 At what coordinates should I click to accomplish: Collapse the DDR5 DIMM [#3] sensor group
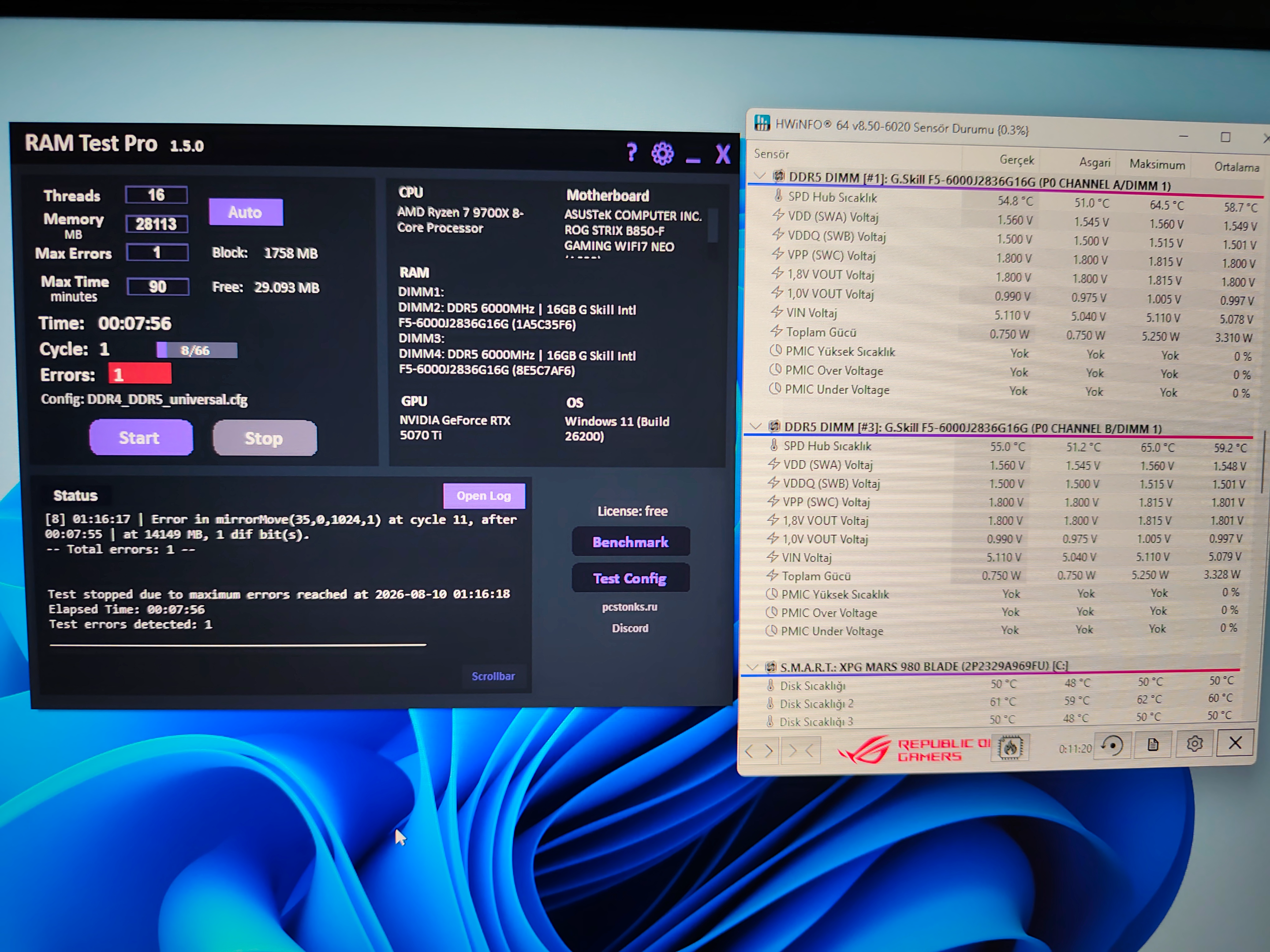pyautogui.click(x=755, y=426)
